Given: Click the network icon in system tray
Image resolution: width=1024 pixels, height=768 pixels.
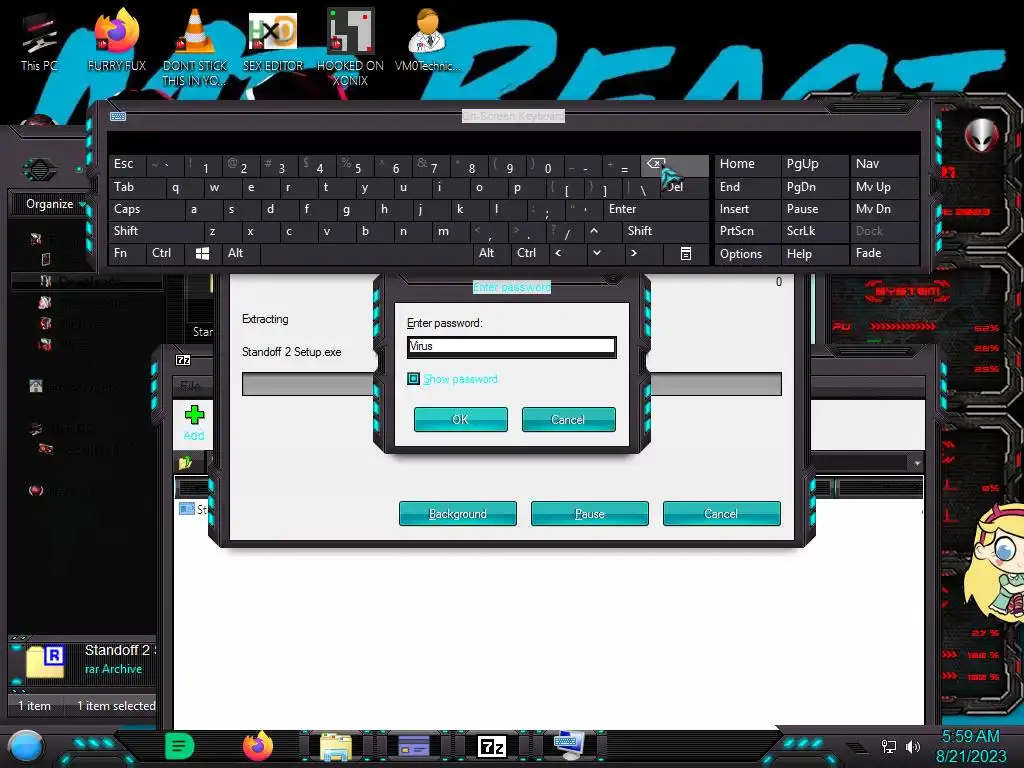Looking at the screenshot, I should (x=888, y=746).
